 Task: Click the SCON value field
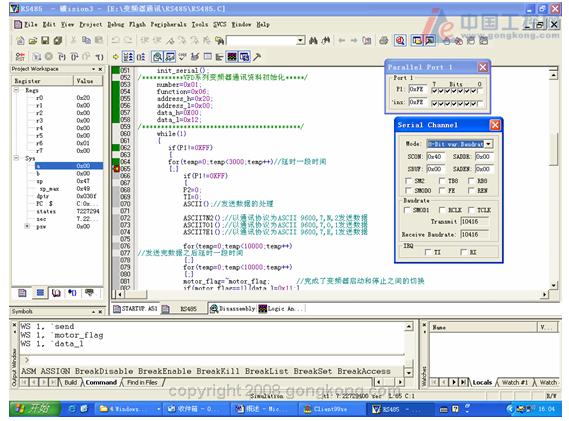[435, 156]
